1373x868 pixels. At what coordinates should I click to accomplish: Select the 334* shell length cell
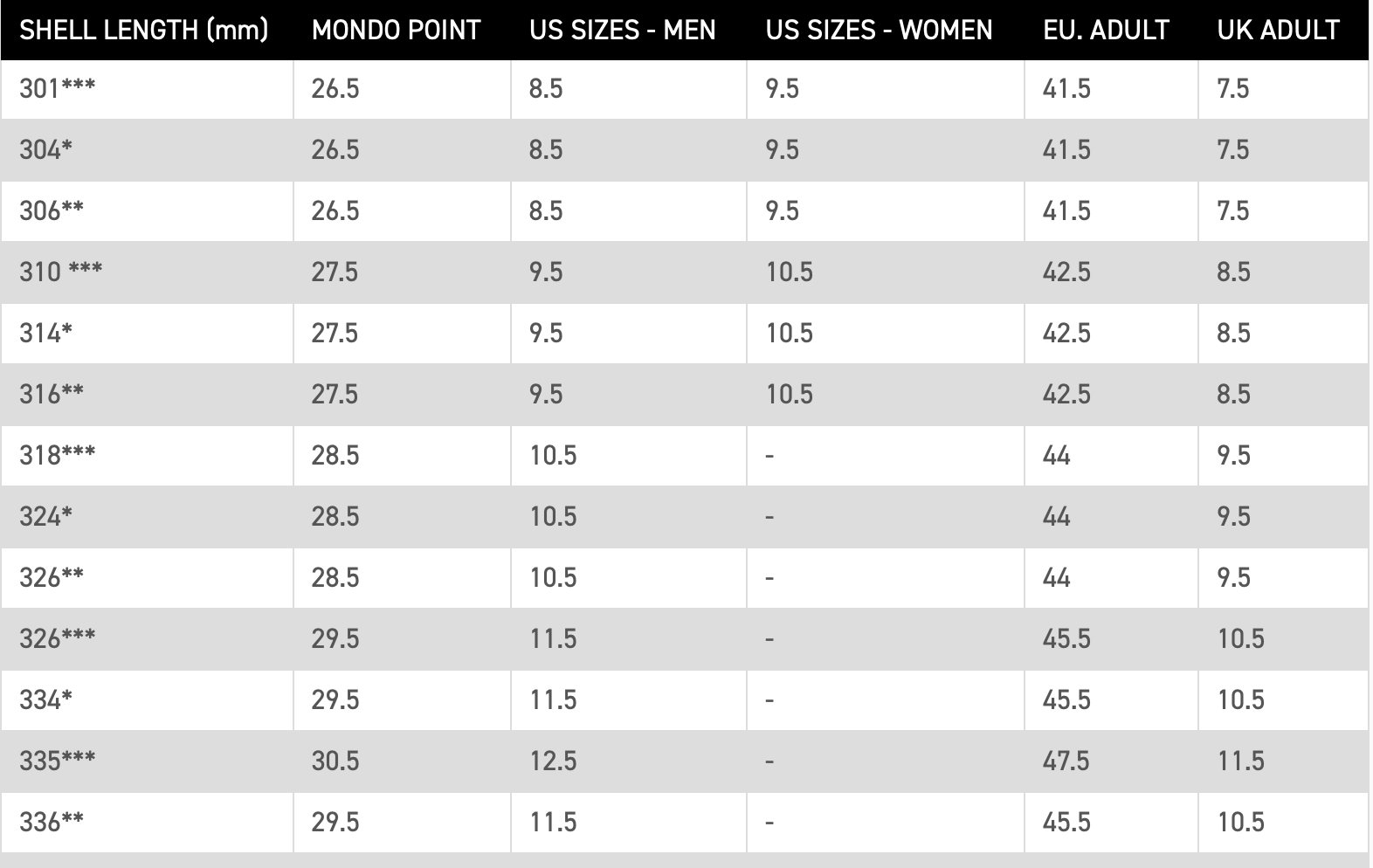coord(147,700)
